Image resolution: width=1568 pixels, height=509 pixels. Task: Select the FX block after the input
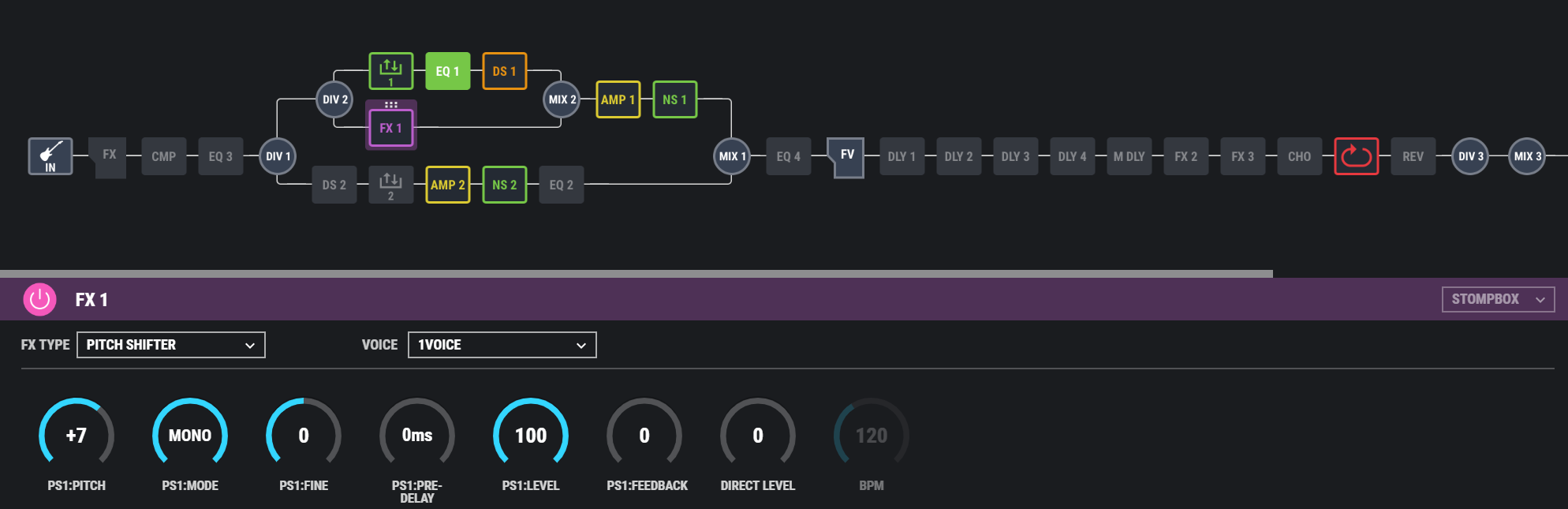click(110, 156)
